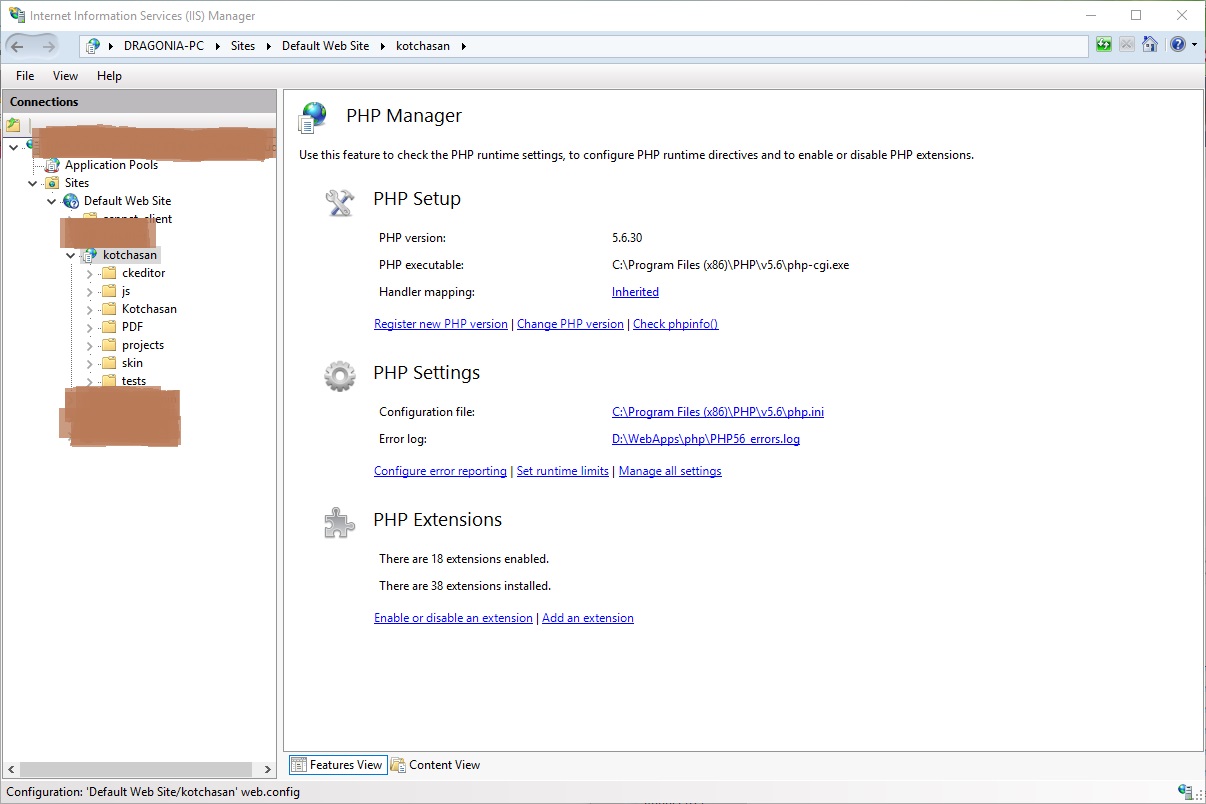Click Change PHP version link
The height and width of the screenshot is (804, 1206).
click(x=570, y=324)
